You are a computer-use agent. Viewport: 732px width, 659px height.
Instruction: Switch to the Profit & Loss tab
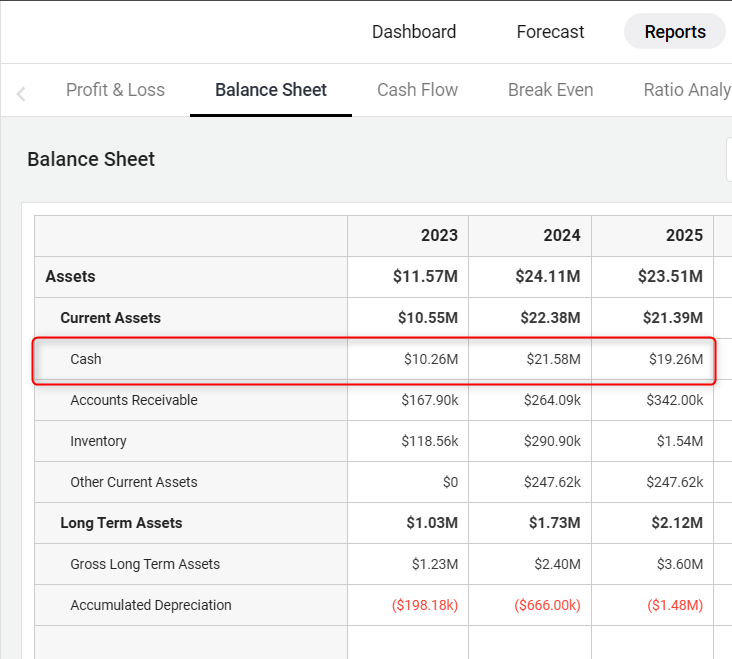pos(115,90)
